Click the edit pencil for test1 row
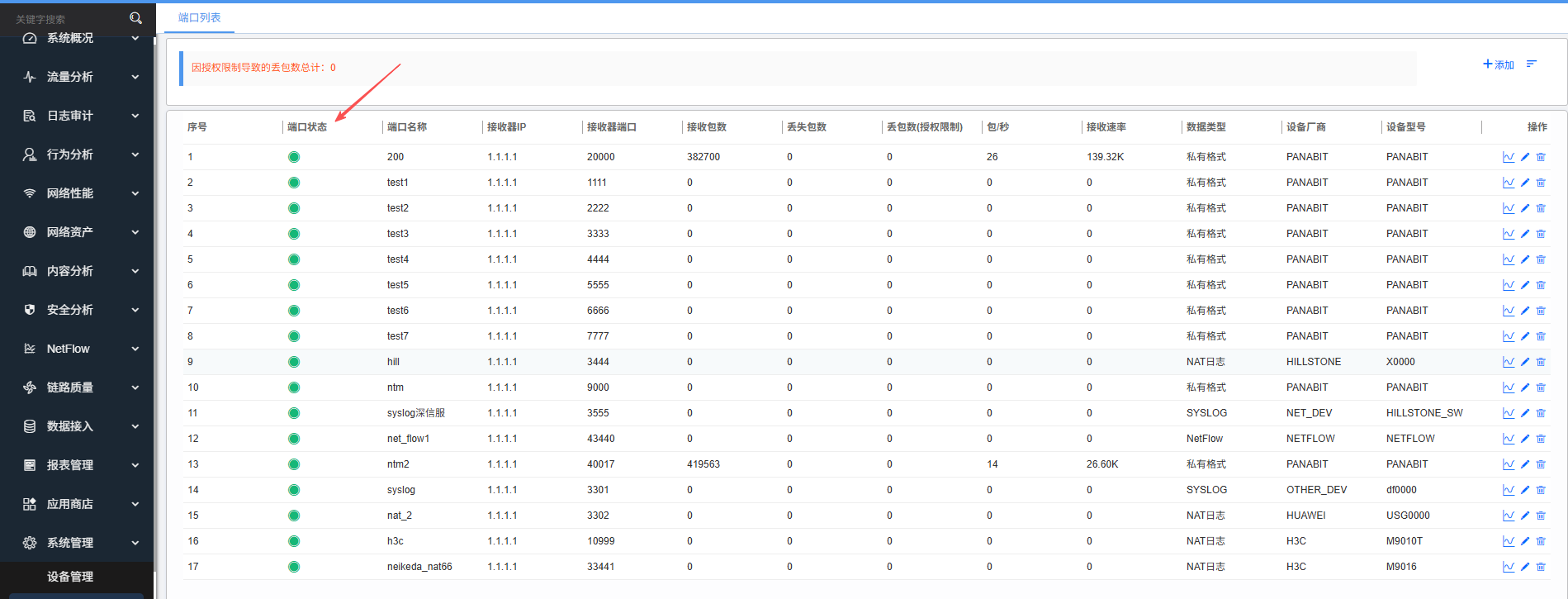This screenshot has width=1568, height=599. (1525, 183)
